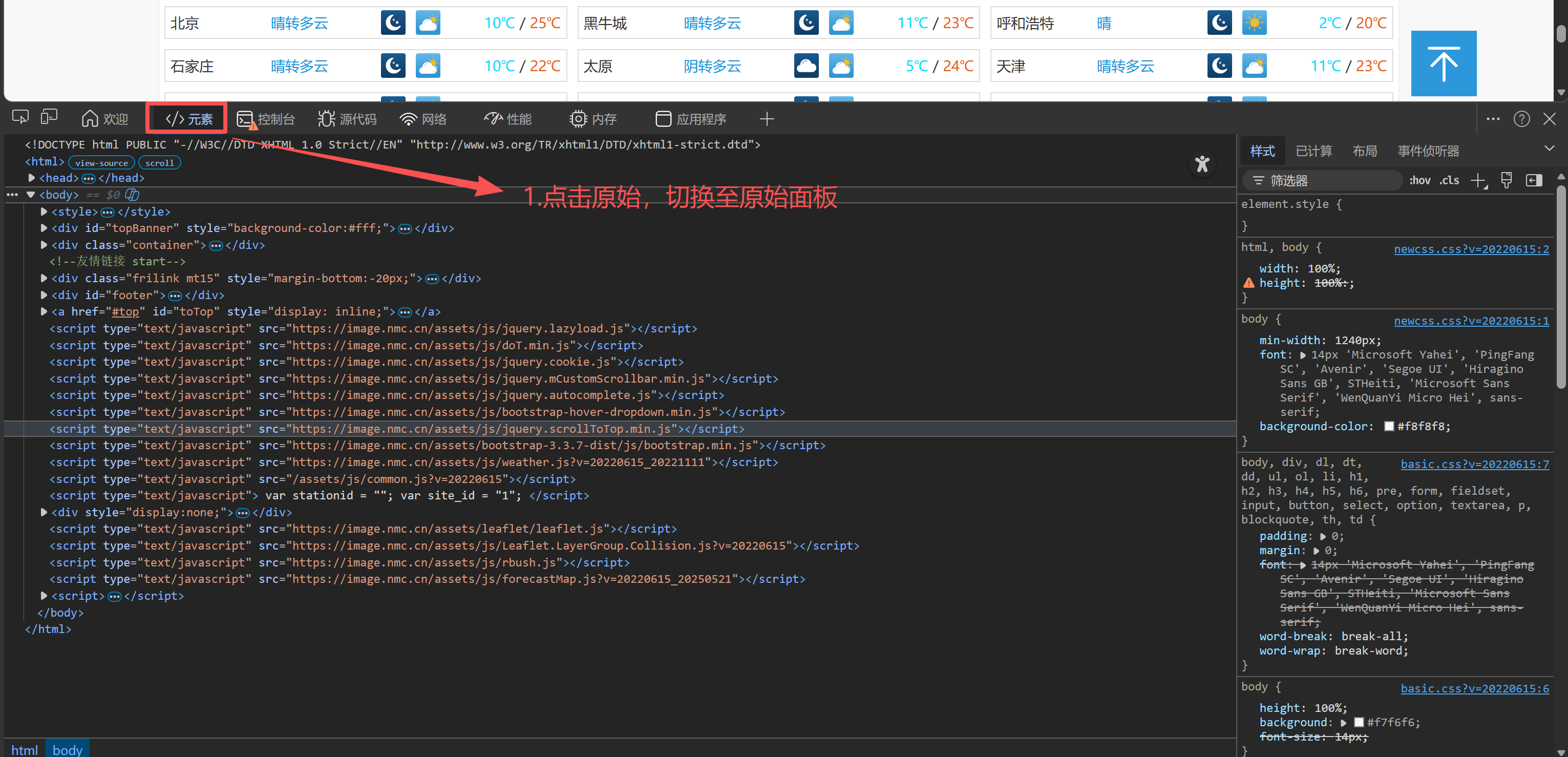Click the new style rule plus icon

click(x=1478, y=180)
